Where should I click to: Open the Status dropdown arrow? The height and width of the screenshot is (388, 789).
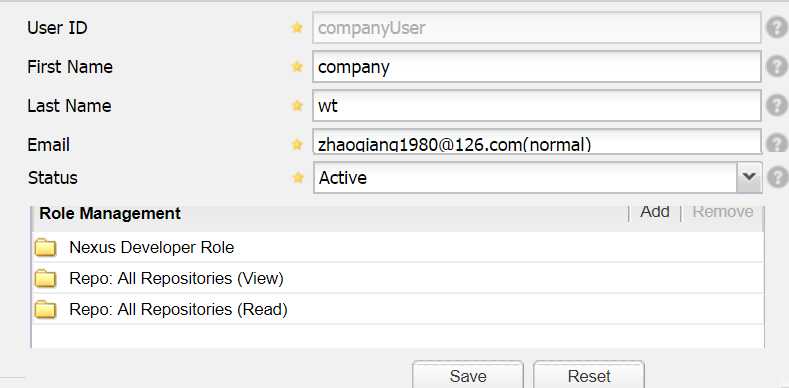(749, 177)
